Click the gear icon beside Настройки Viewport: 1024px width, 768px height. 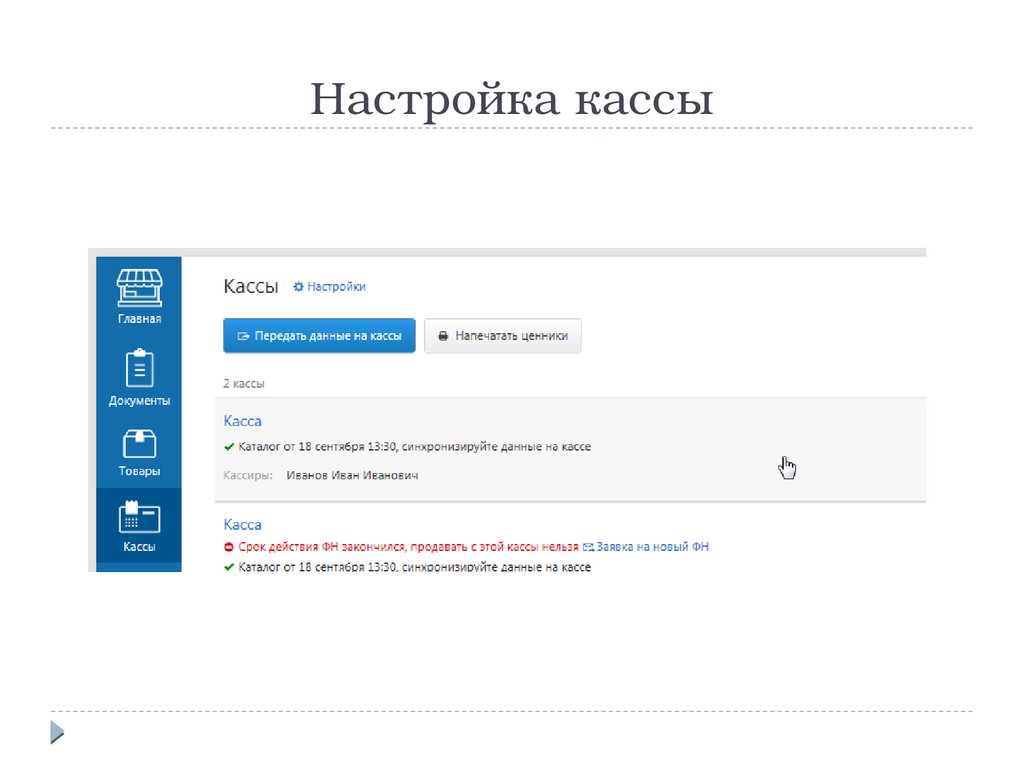298,287
